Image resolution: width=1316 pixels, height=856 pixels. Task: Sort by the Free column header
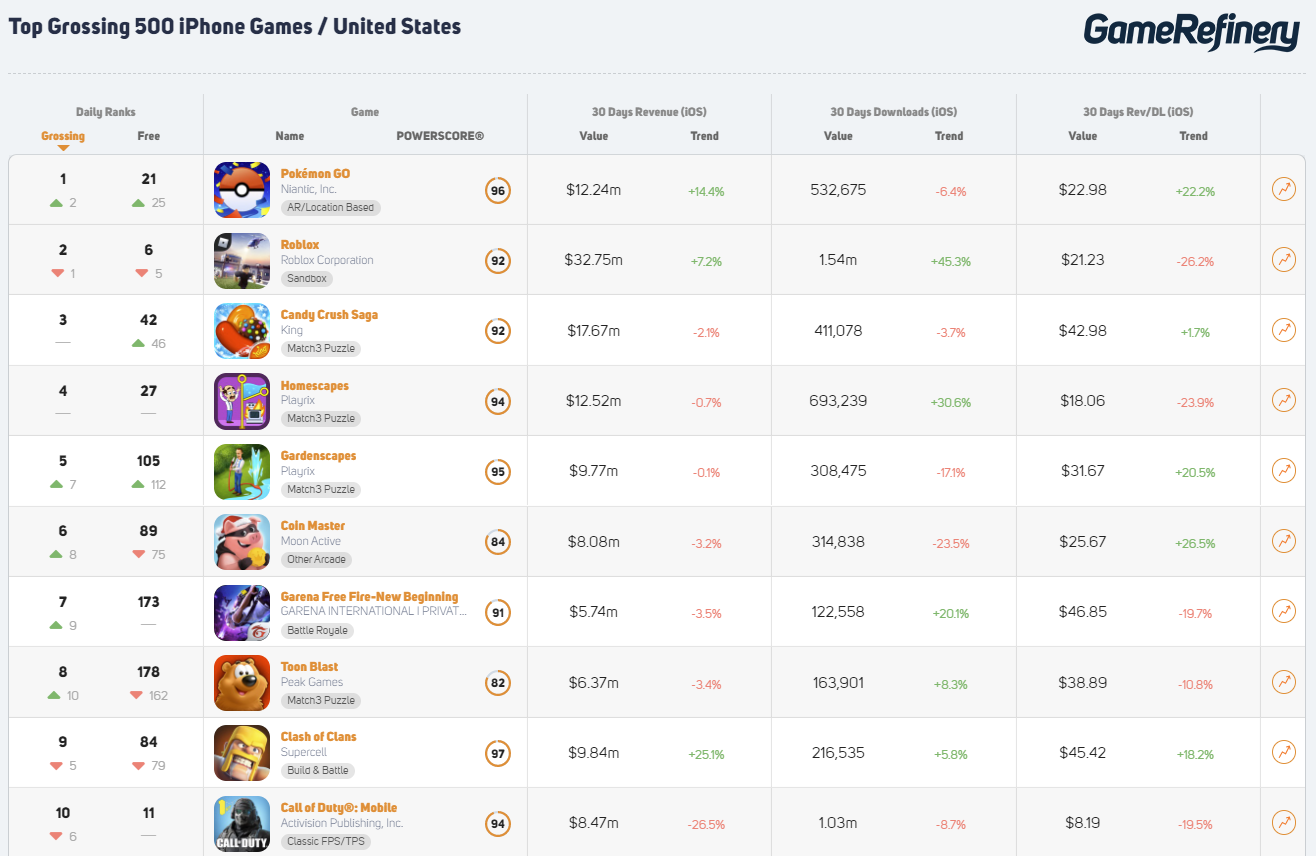tap(148, 136)
